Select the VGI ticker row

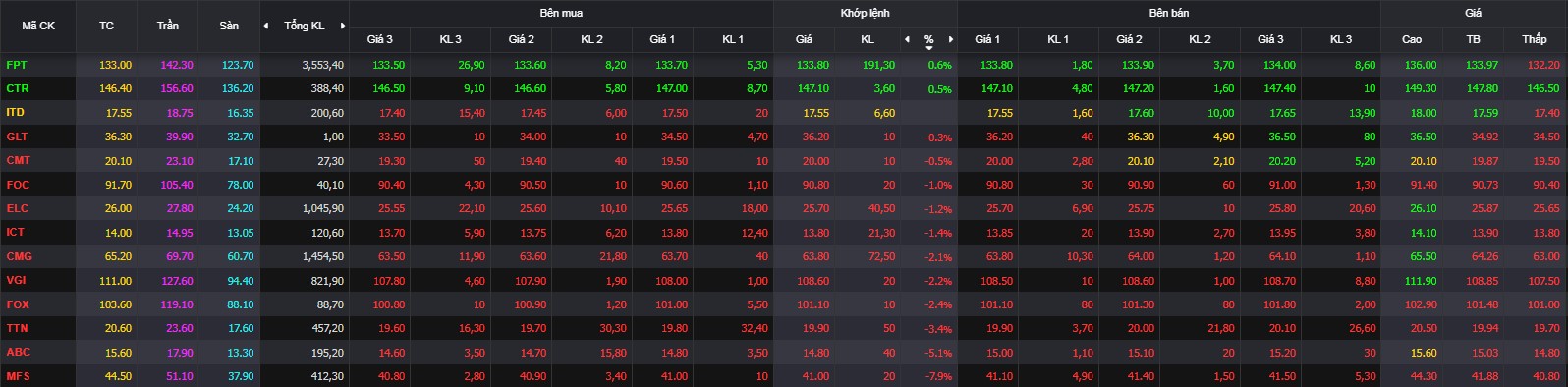click(x=784, y=281)
